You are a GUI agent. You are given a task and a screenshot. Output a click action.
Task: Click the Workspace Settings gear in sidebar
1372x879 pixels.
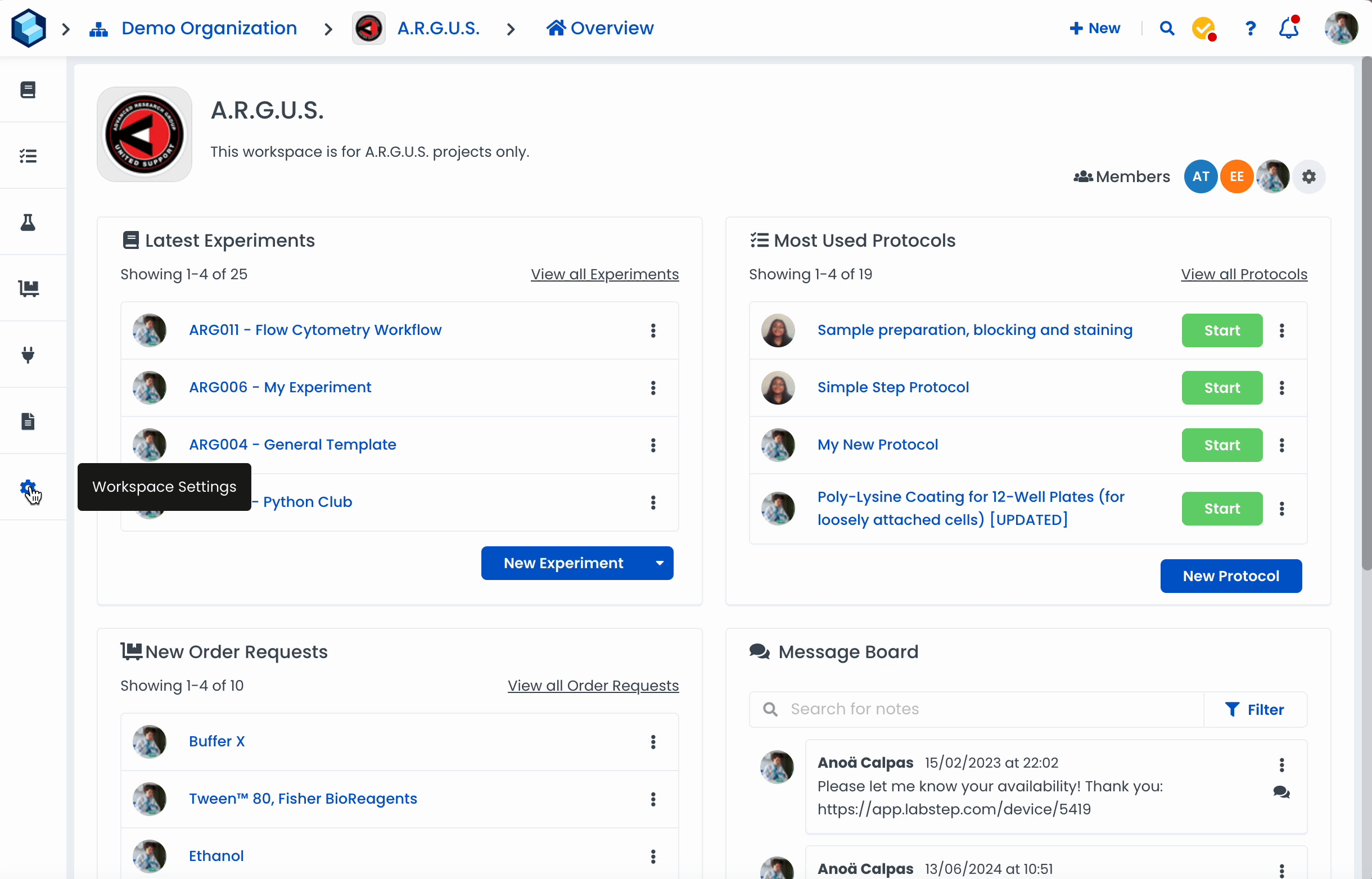[x=28, y=488]
